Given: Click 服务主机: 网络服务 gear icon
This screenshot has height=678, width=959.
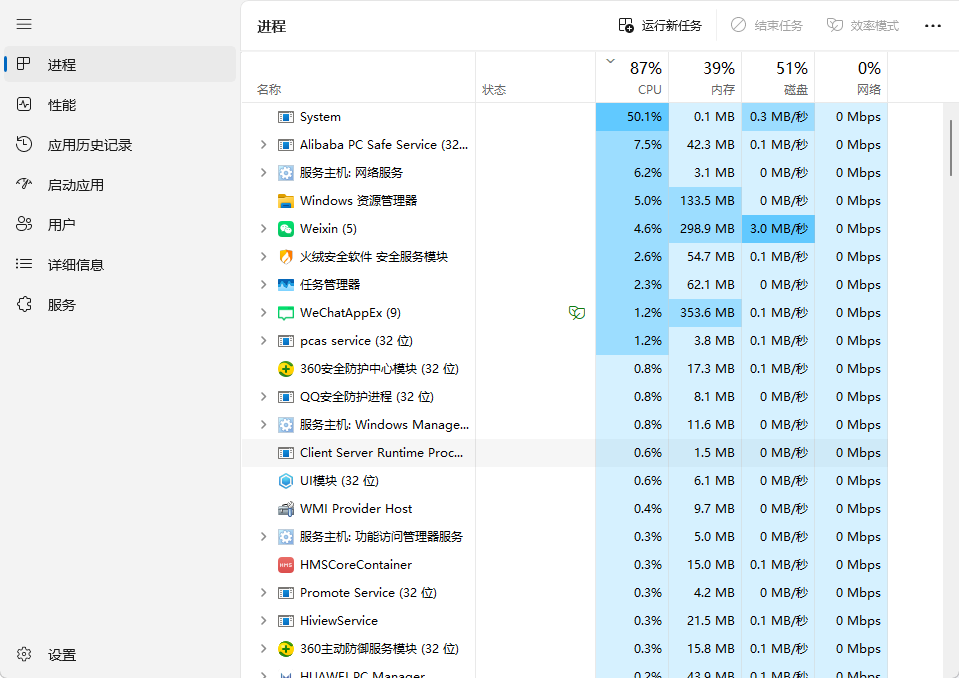Looking at the screenshot, I should 286,173.
